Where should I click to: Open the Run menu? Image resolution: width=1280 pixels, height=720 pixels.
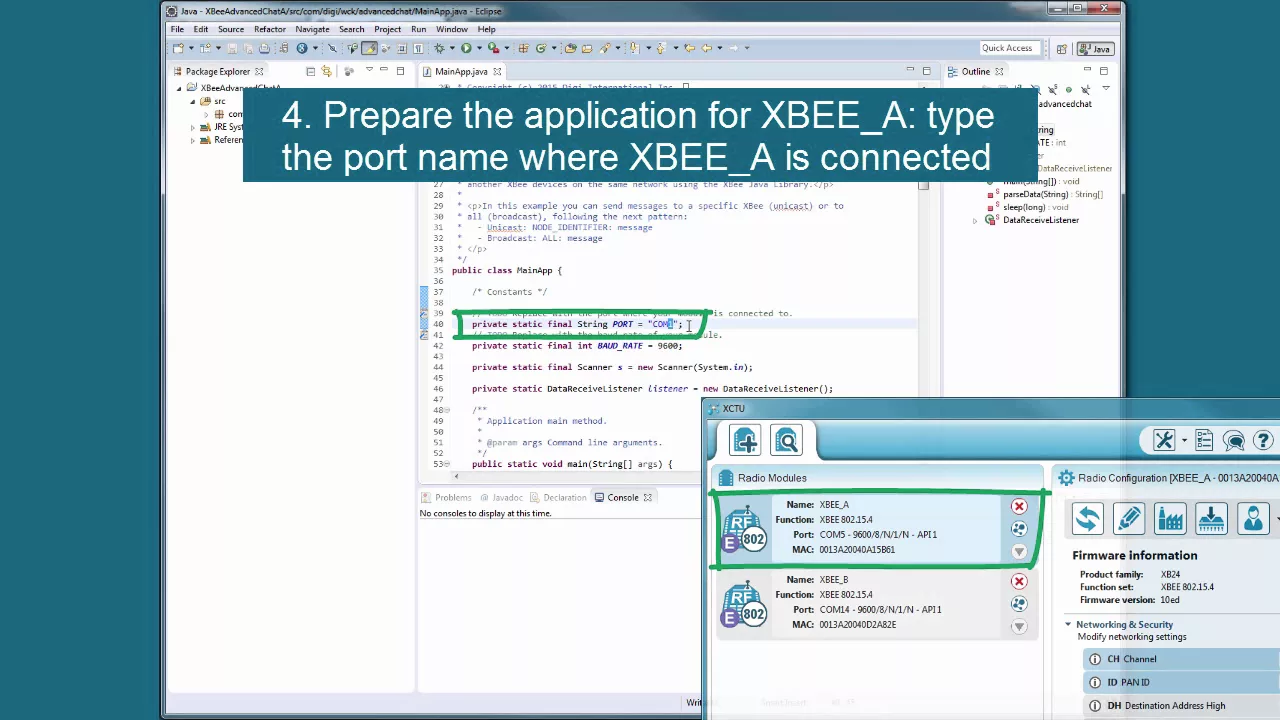[418, 29]
